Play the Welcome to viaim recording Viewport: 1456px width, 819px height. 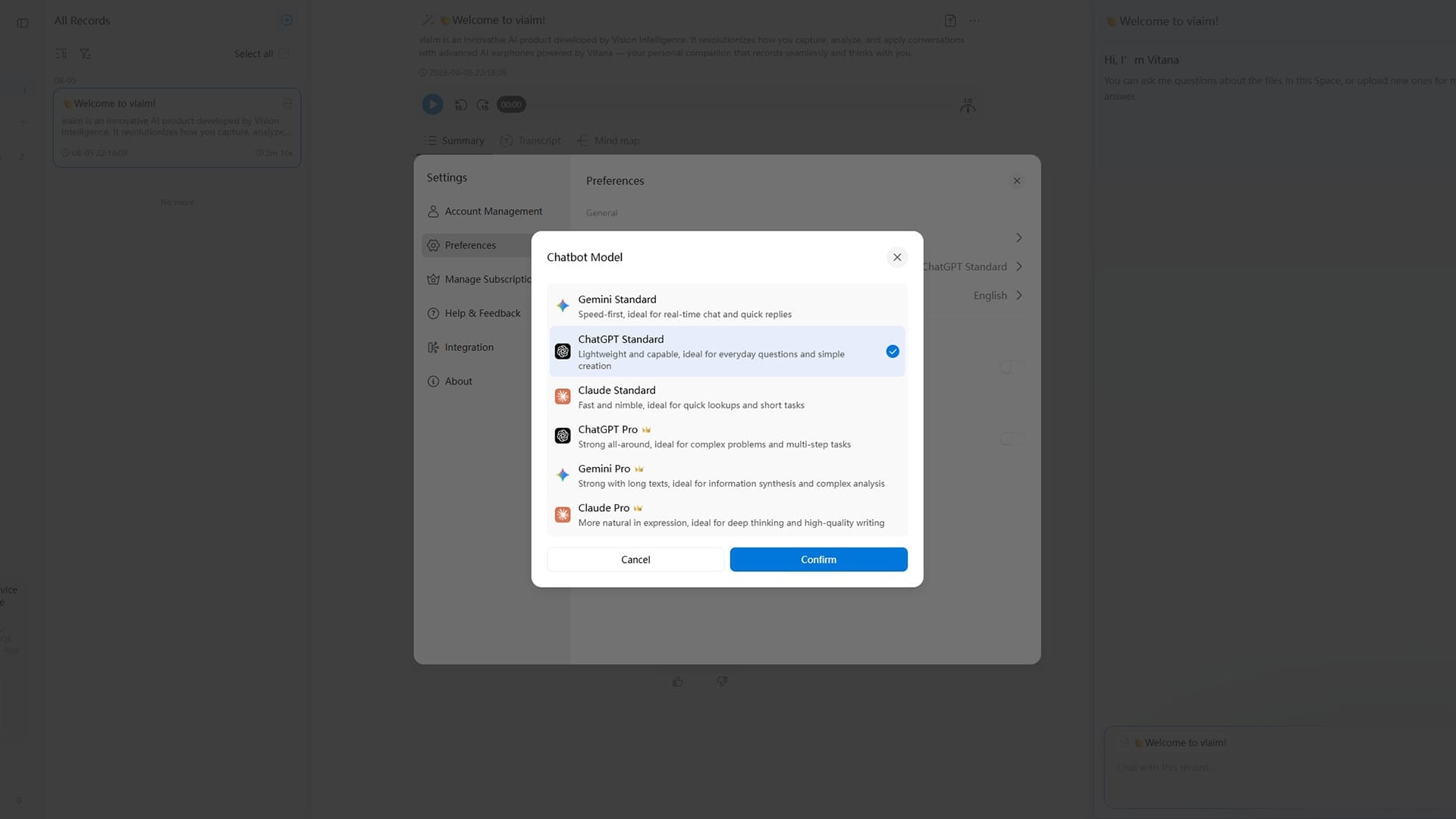click(432, 105)
